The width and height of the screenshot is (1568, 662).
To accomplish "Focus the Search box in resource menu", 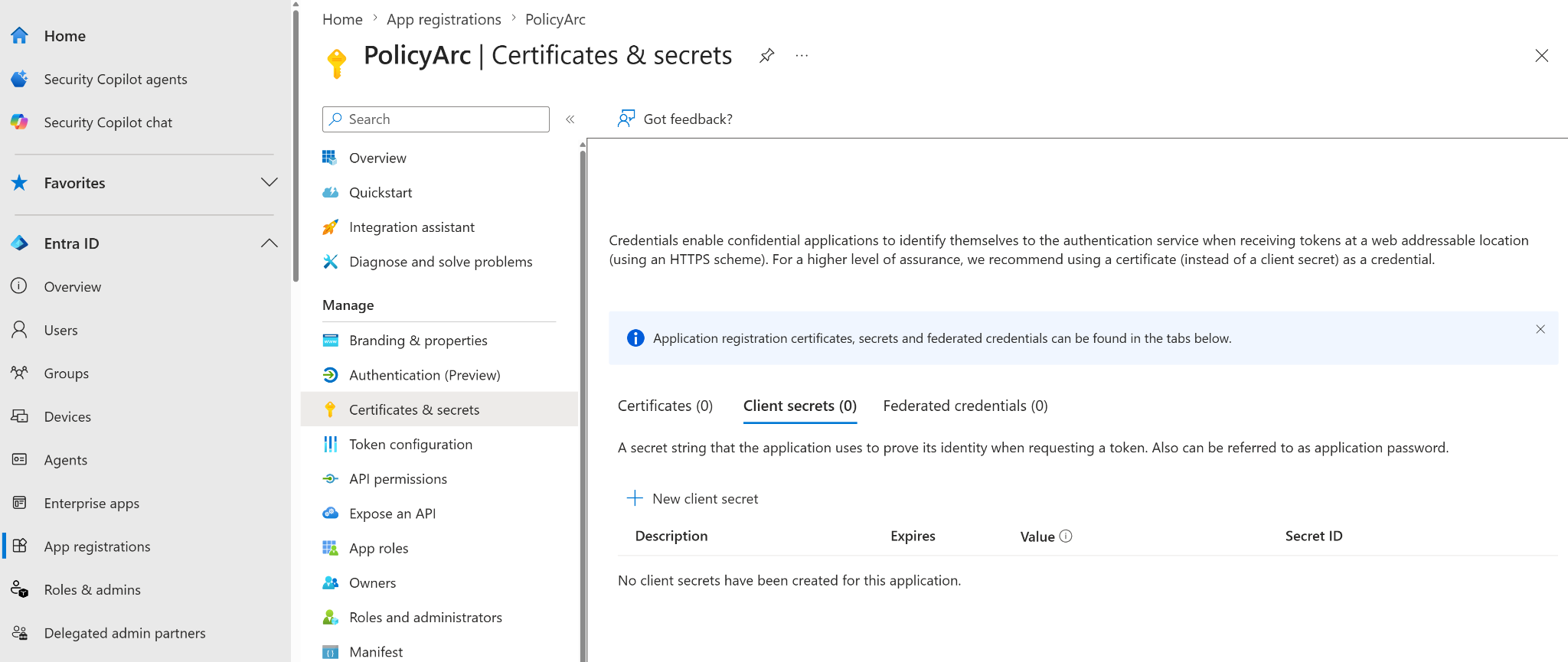I will [436, 119].
